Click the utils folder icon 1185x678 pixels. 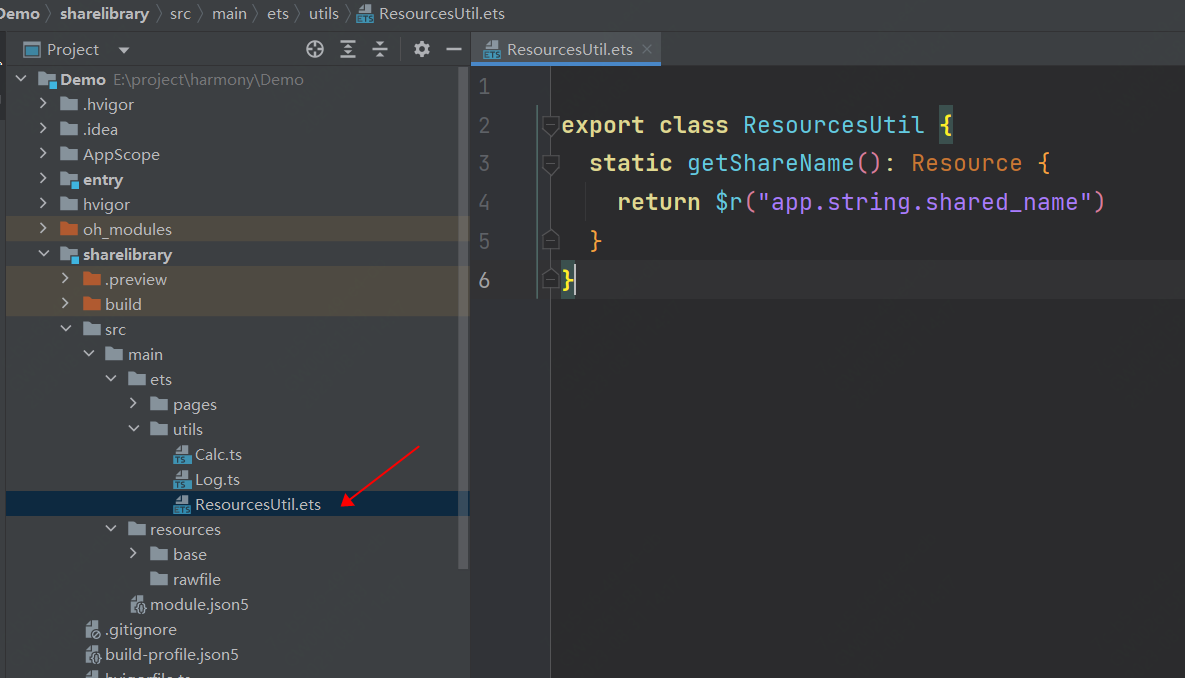tap(159, 429)
